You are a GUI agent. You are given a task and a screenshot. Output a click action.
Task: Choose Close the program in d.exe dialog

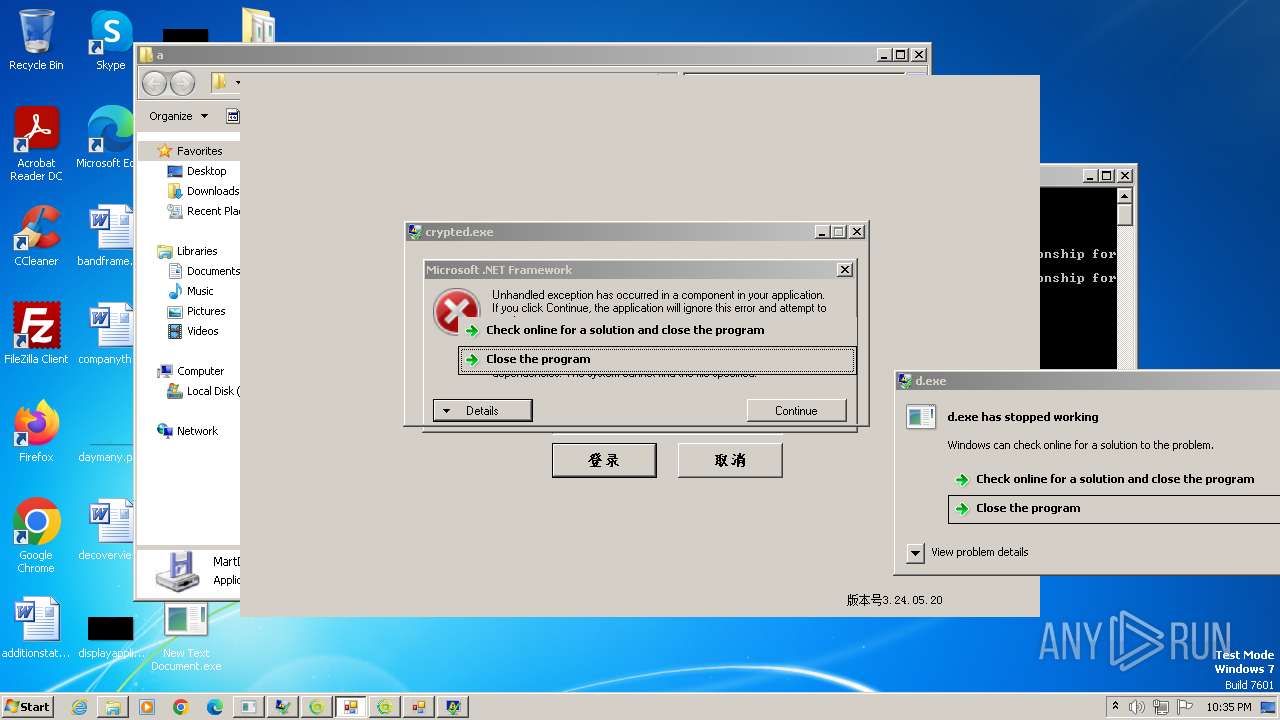pos(1114,508)
